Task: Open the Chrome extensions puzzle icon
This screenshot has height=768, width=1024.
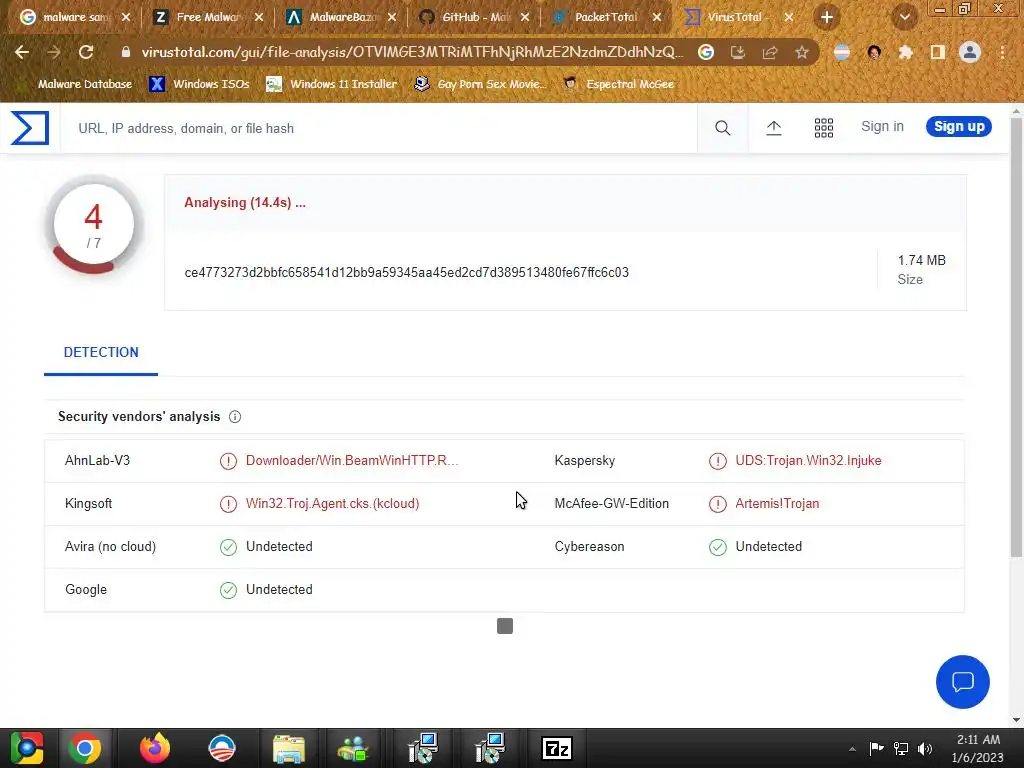Action: pos(905,52)
